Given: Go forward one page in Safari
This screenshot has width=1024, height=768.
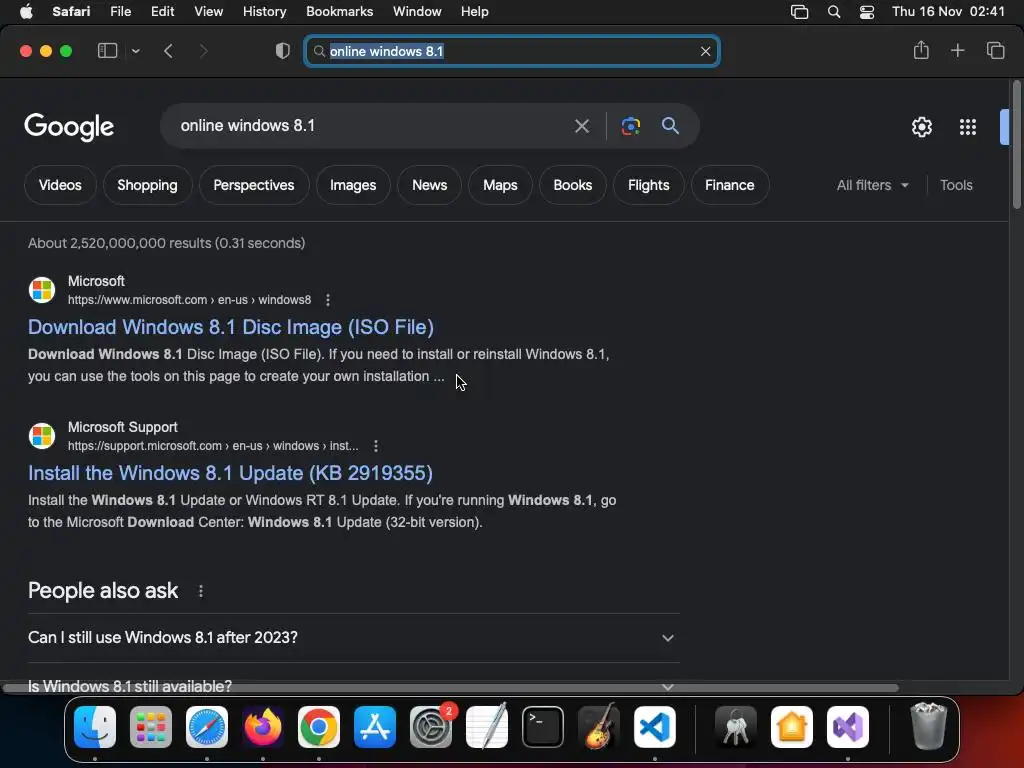Looking at the screenshot, I should [x=203, y=51].
